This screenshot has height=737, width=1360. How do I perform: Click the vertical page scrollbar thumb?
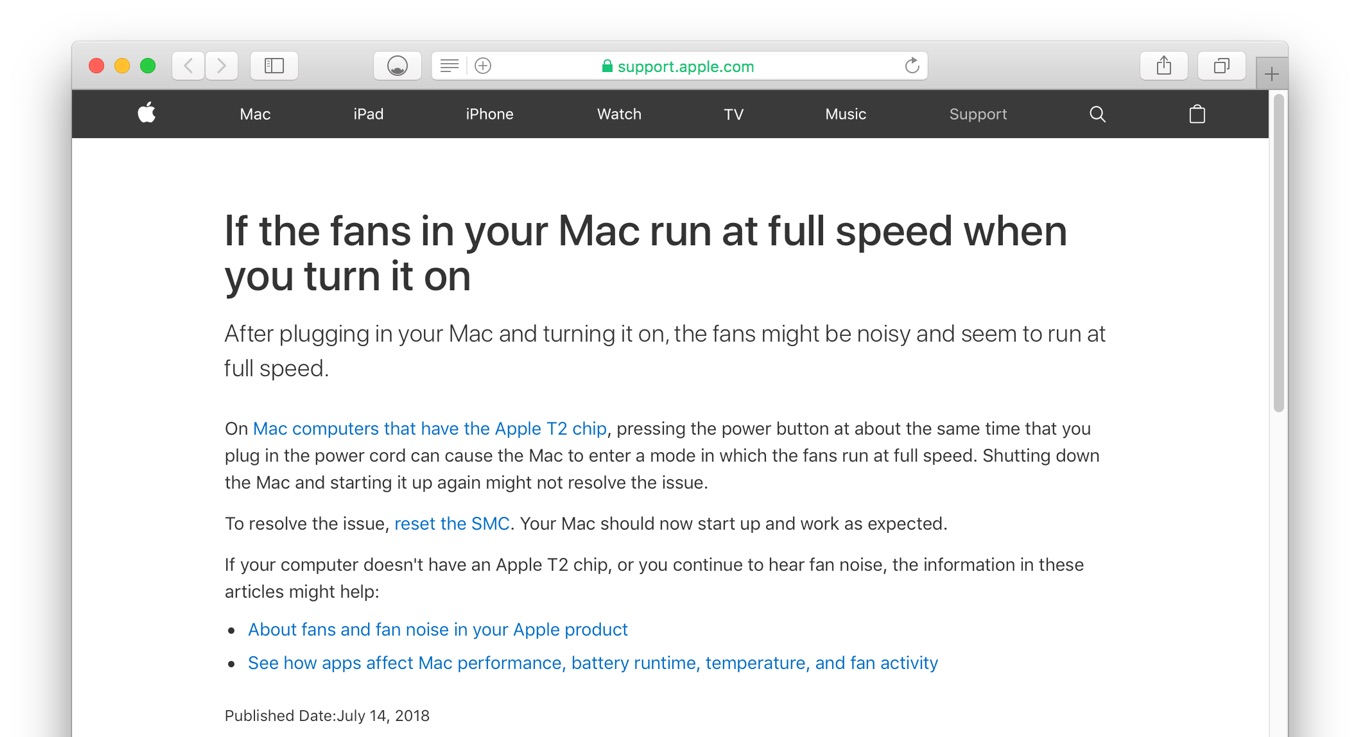pyautogui.click(x=1278, y=253)
